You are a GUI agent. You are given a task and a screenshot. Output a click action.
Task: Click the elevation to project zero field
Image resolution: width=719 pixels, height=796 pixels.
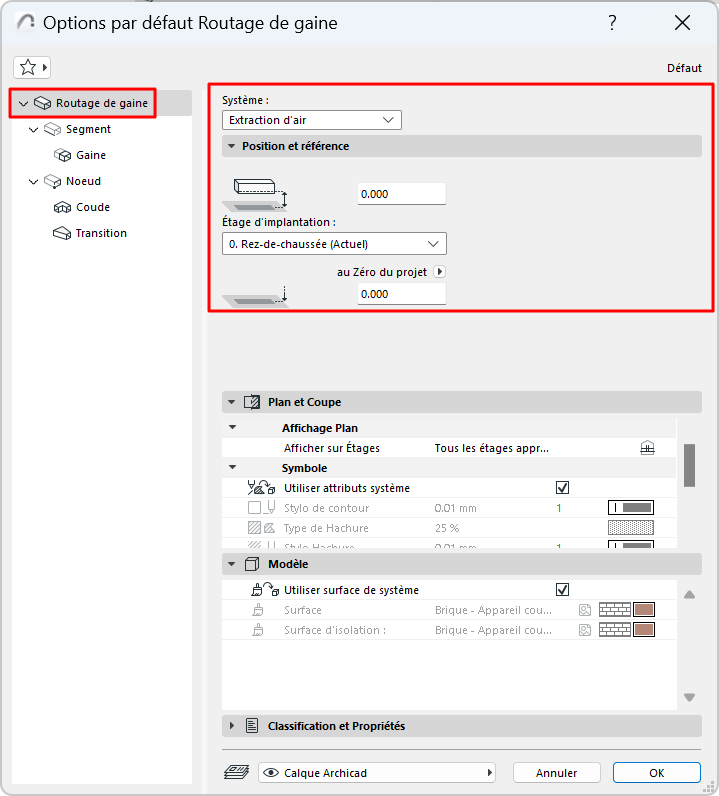[402, 294]
